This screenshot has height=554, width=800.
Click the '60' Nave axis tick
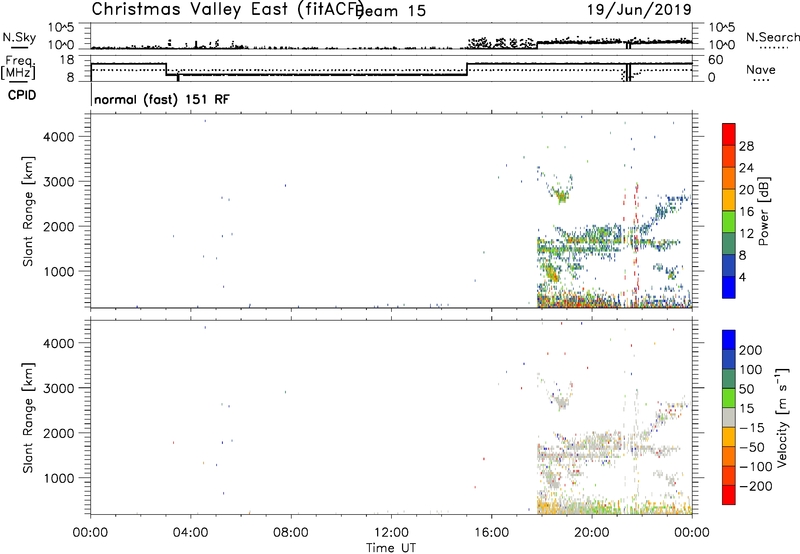(x=716, y=60)
